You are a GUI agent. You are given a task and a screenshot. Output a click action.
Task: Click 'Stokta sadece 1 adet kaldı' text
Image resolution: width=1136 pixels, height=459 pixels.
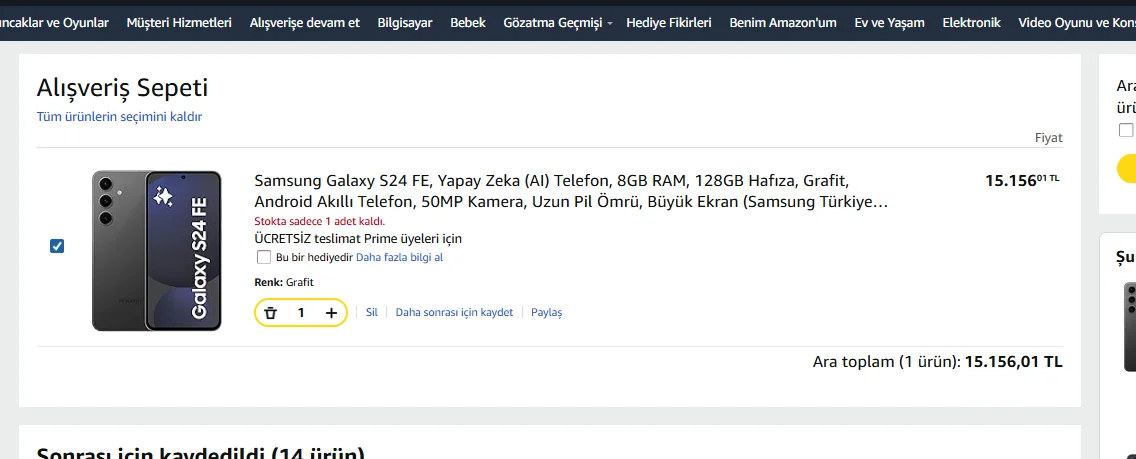[320, 222]
